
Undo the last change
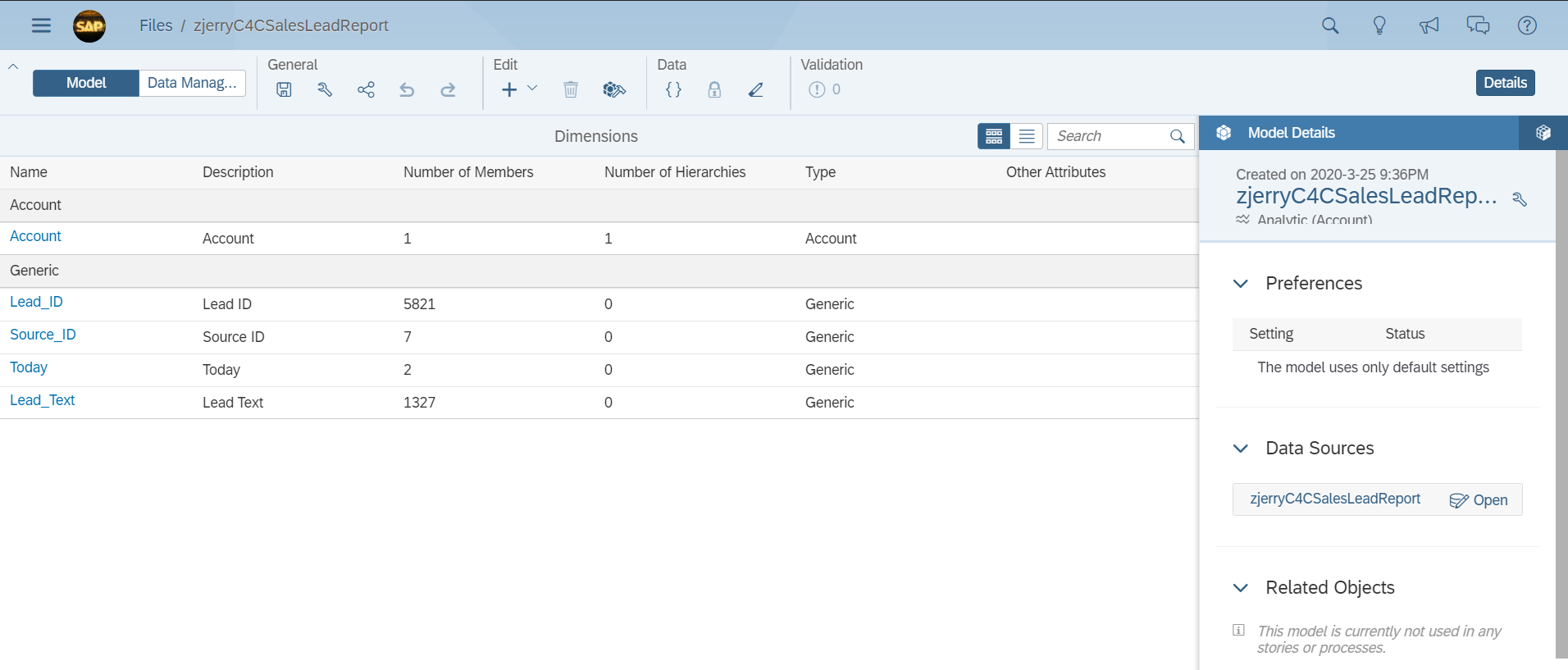click(x=407, y=90)
